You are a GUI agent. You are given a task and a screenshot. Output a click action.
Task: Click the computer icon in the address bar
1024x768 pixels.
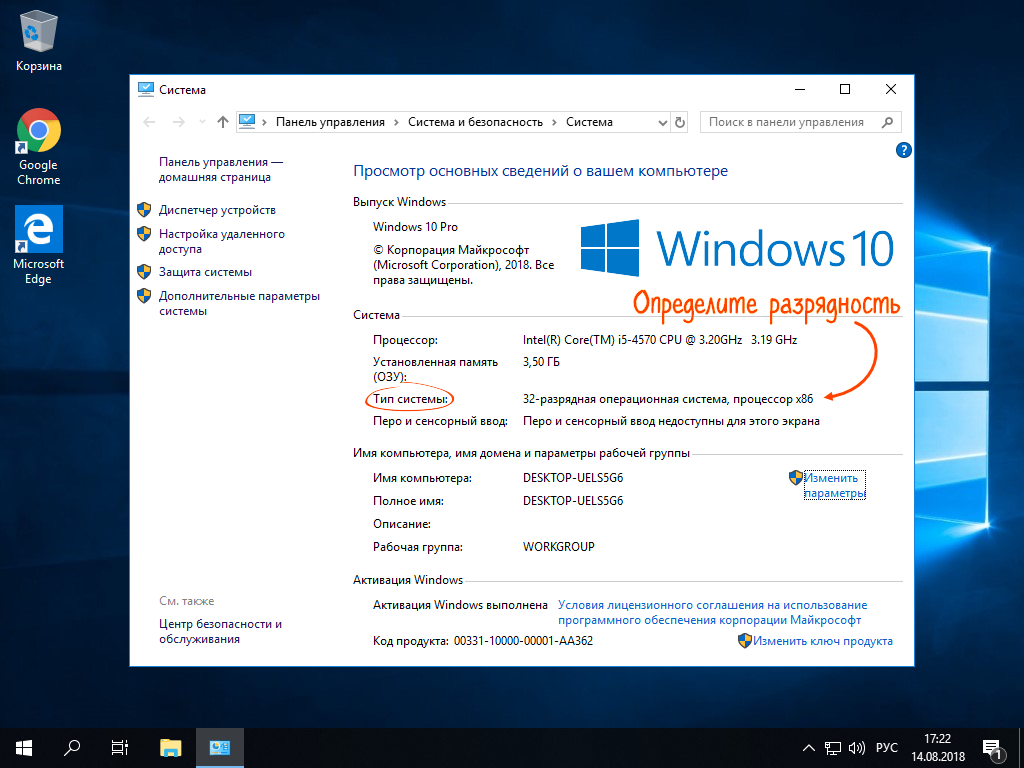pyautogui.click(x=247, y=122)
